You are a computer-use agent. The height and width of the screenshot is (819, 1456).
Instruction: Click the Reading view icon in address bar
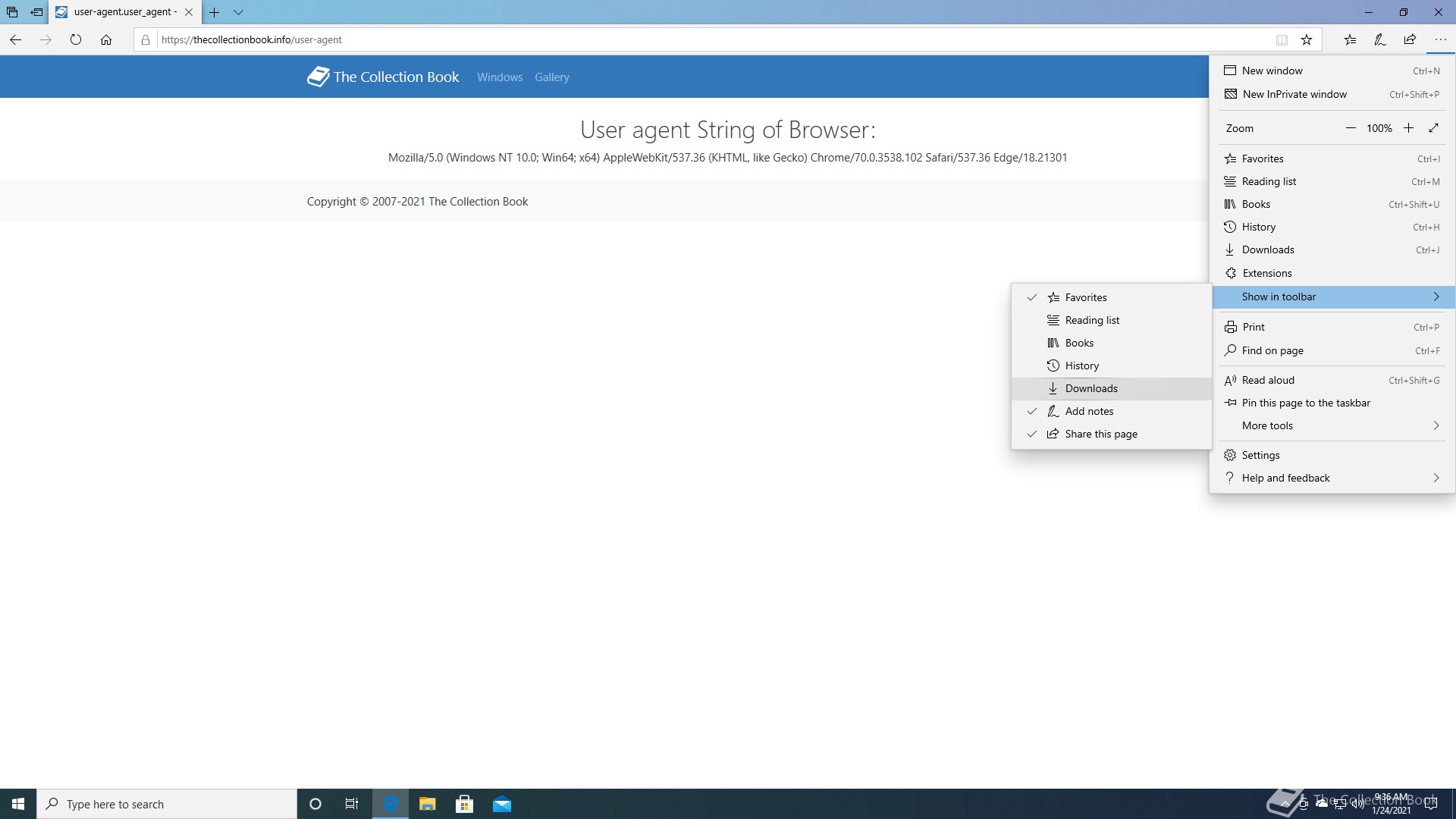(x=1282, y=39)
